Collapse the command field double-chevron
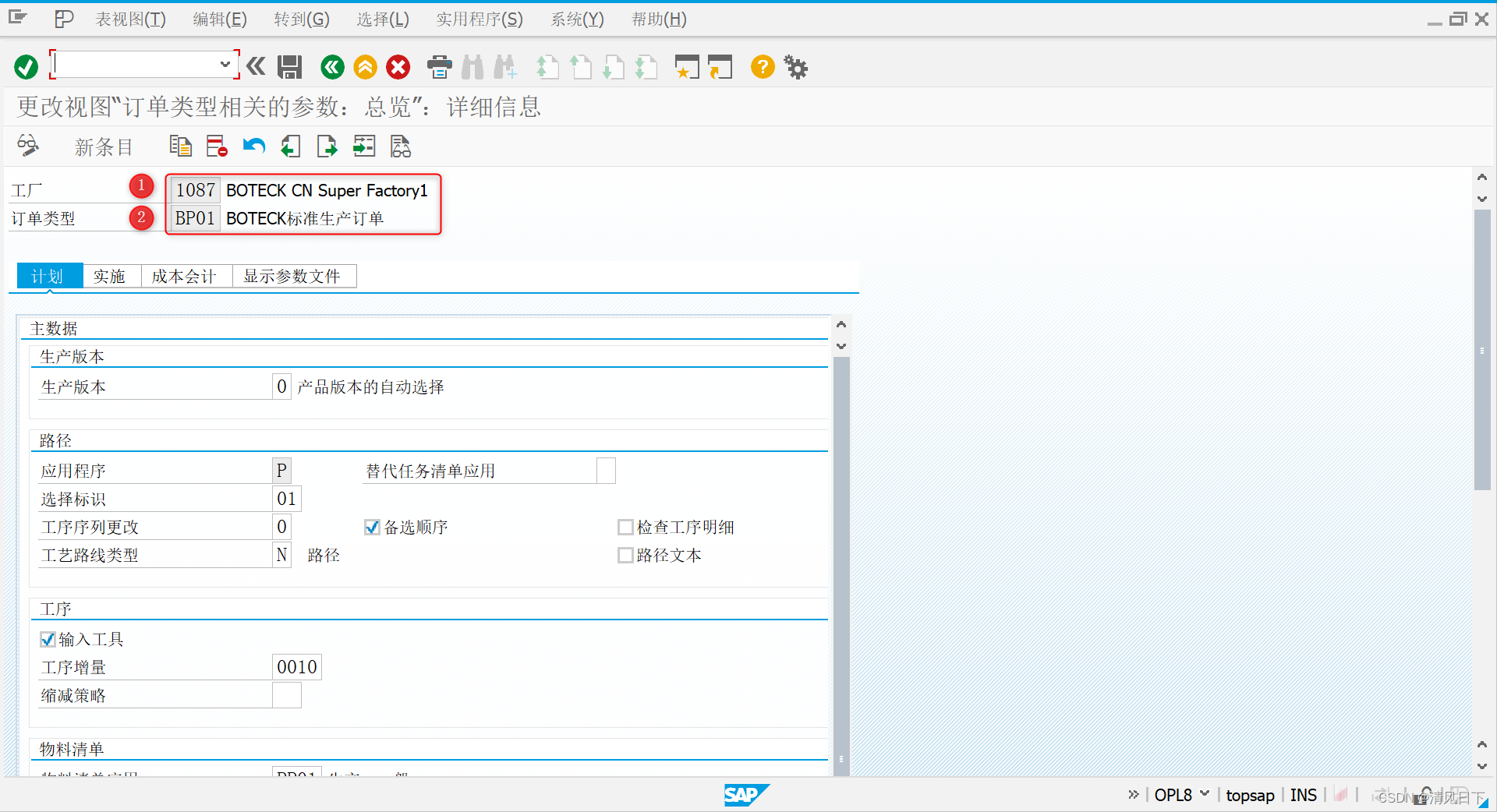Screen dimensions: 1497x812 [256, 67]
